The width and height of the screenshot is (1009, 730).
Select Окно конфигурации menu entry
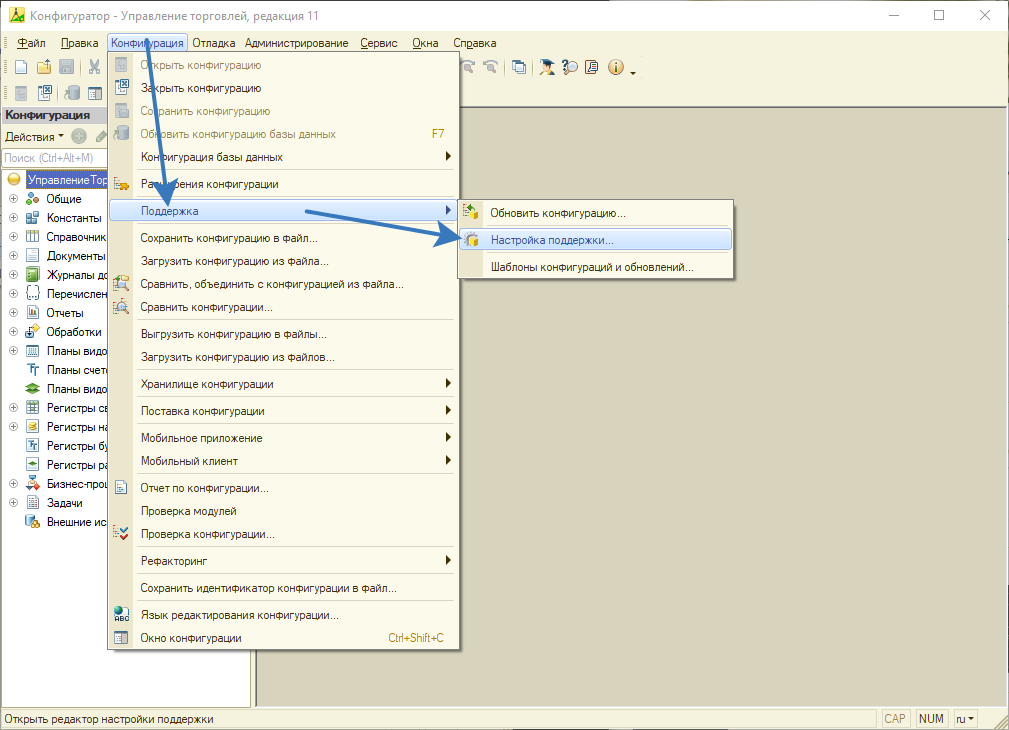190,638
